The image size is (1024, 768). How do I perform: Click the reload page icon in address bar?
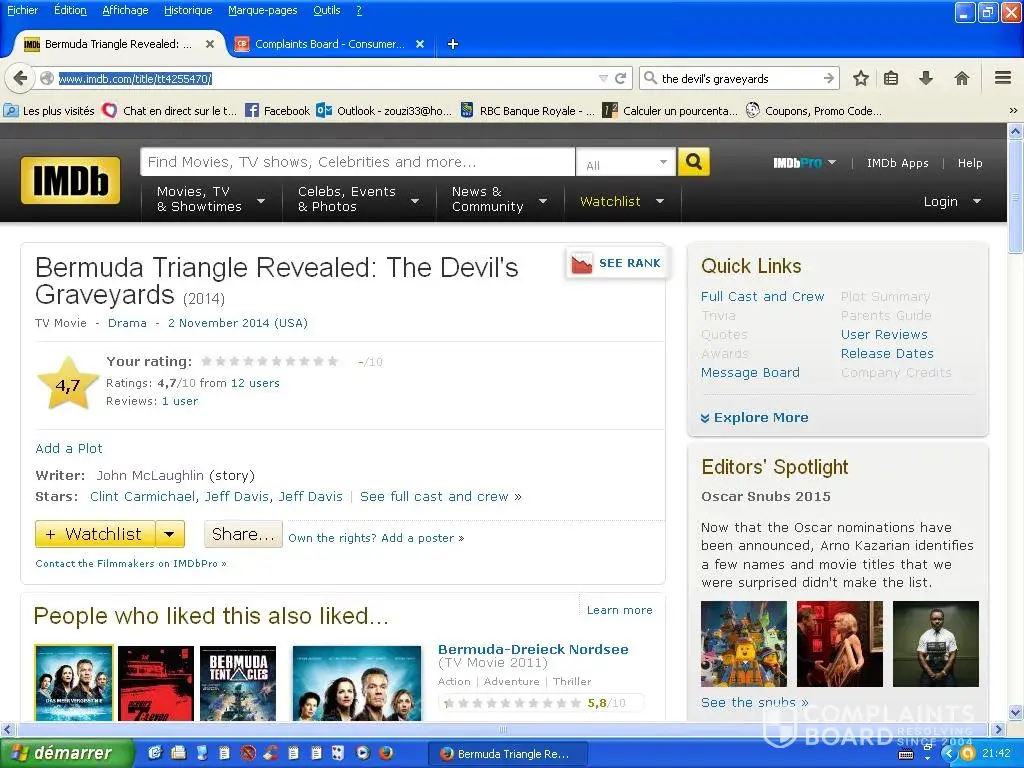(x=621, y=78)
